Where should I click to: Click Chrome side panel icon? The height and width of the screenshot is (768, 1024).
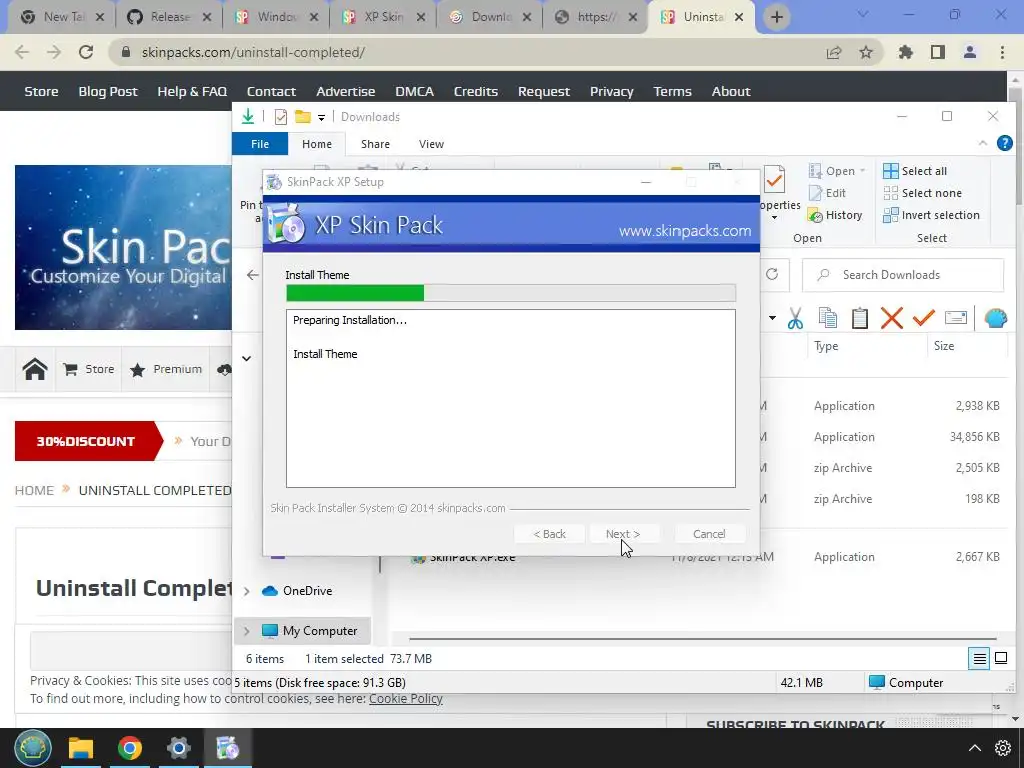[x=938, y=52]
